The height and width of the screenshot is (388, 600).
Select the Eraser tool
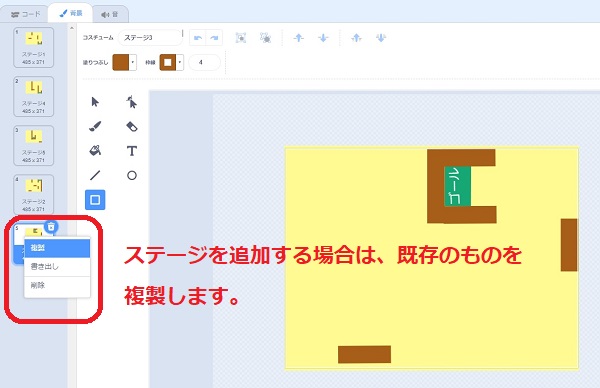132,126
